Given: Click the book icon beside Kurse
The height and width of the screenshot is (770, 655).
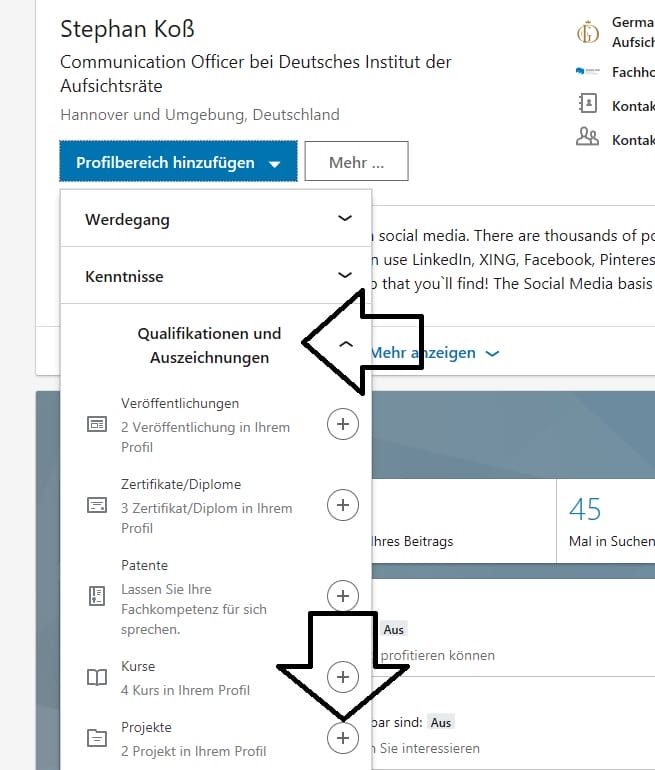Looking at the screenshot, I should click(96, 678).
